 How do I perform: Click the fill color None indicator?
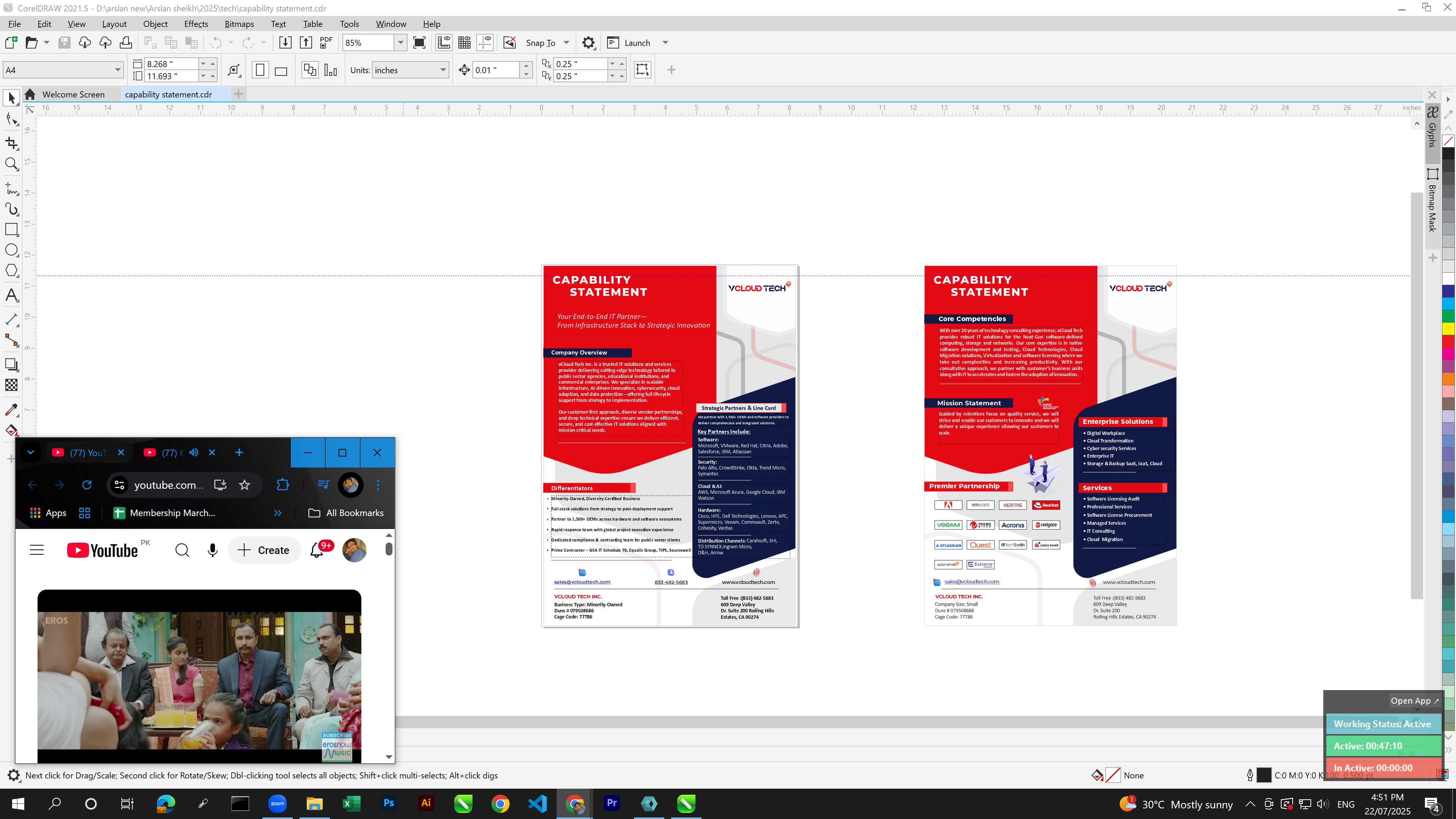pos(1113,775)
